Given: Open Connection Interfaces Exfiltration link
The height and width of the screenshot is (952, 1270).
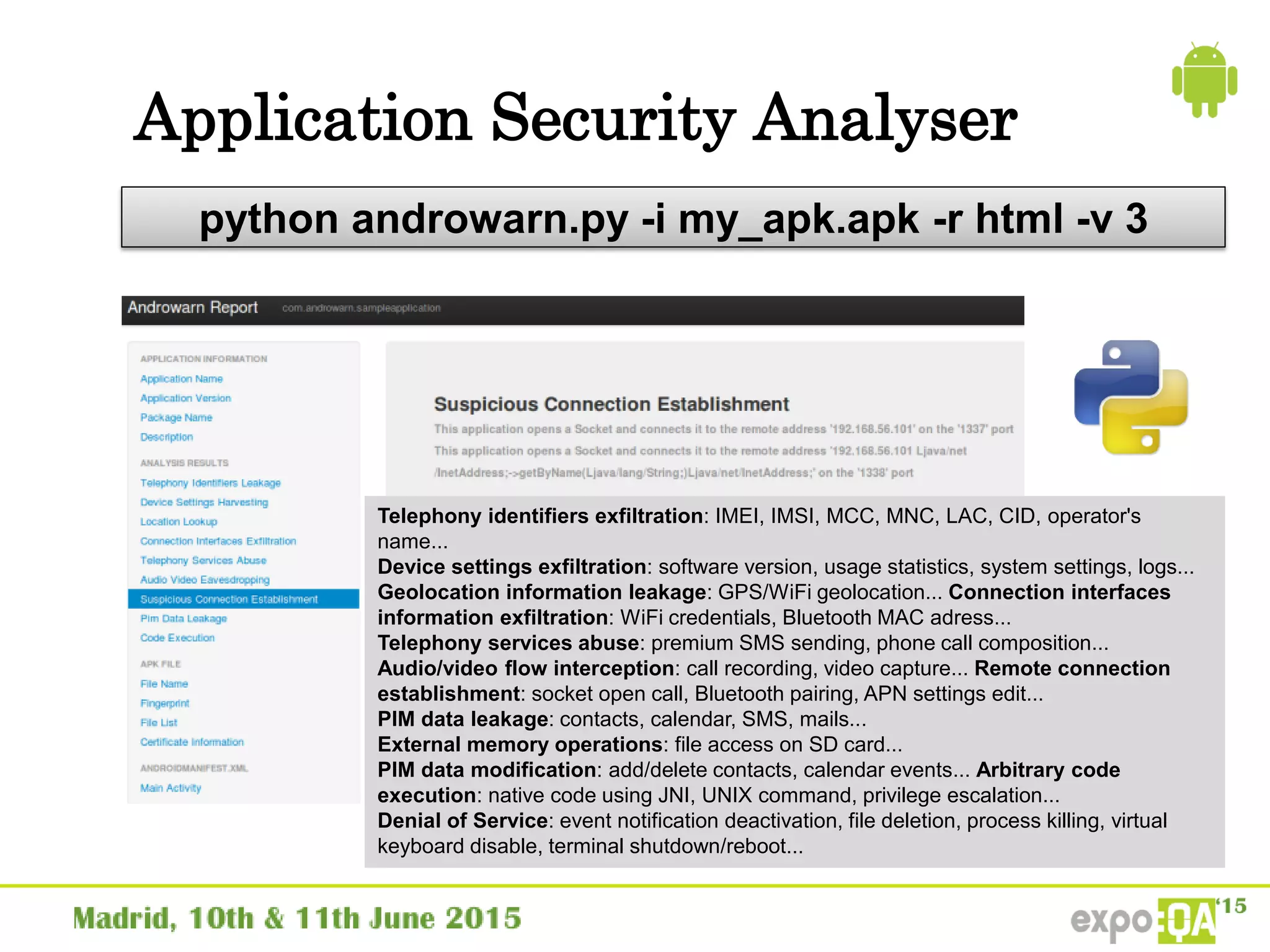Looking at the screenshot, I should (x=218, y=541).
